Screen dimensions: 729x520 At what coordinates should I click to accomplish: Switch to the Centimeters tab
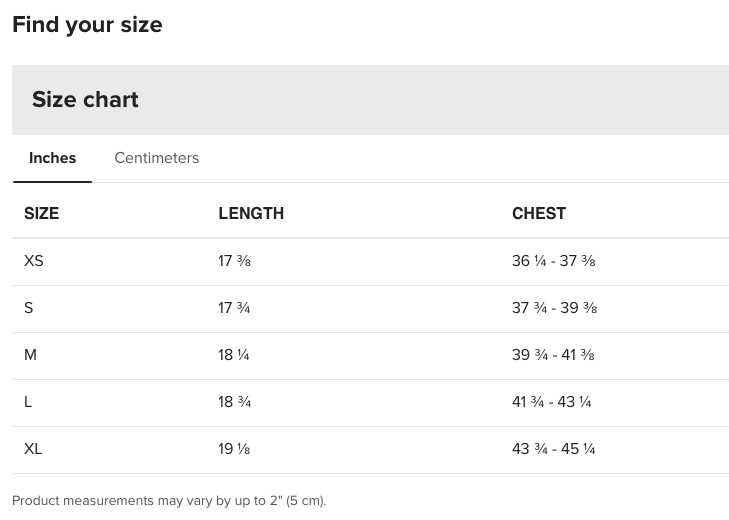(x=156, y=158)
